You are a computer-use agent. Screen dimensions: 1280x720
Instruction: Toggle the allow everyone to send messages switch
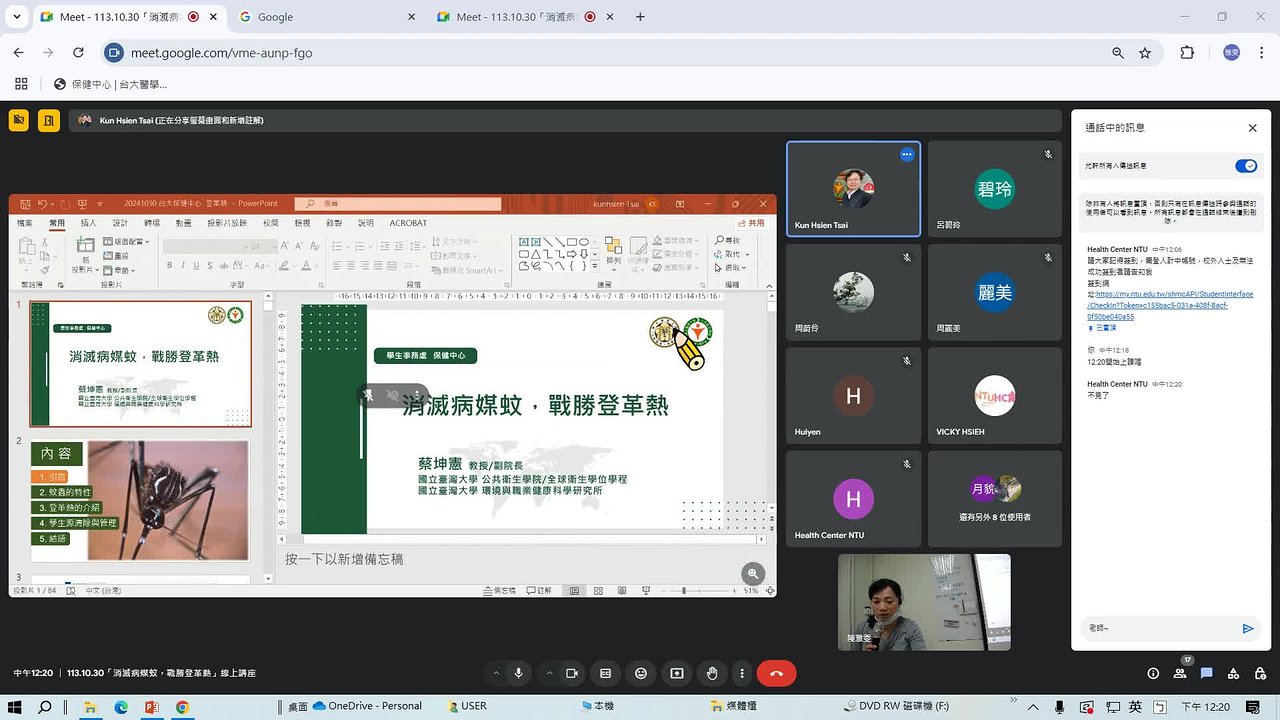1245,166
